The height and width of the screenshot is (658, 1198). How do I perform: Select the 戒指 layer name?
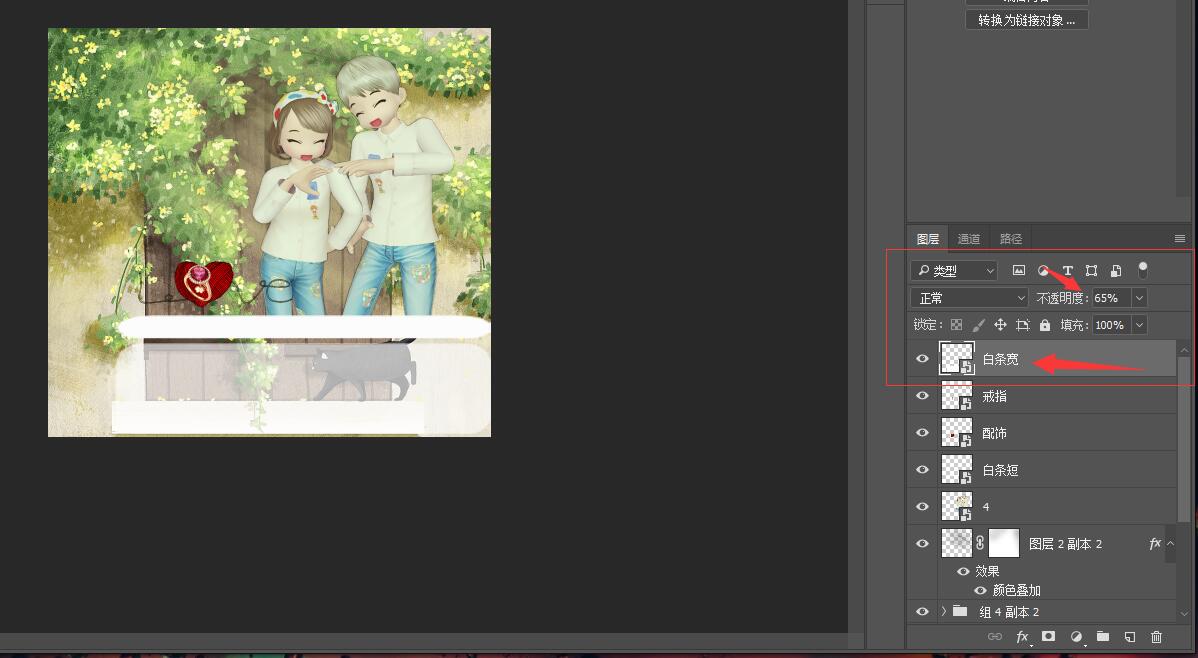(995, 396)
